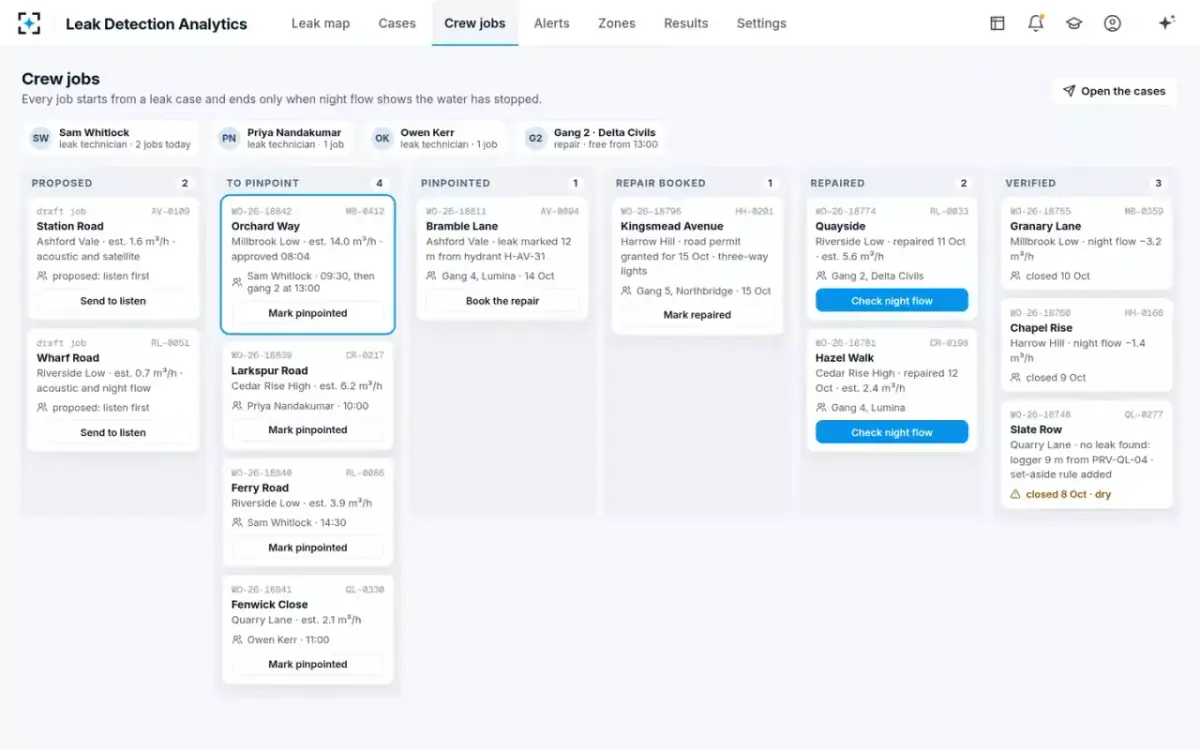
Task: Click the PN avatar for Priya Nandakumar
Action: [x=229, y=138]
